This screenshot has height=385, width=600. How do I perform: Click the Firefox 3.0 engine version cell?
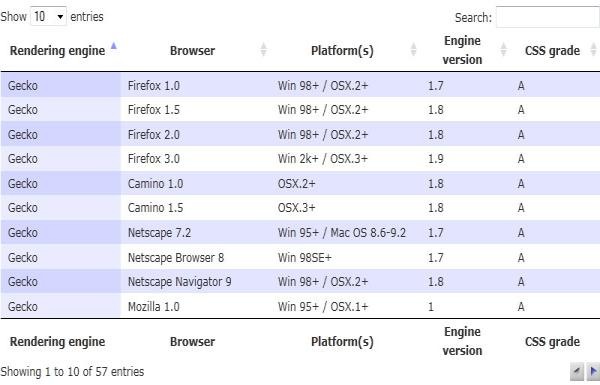tap(436, 159)
